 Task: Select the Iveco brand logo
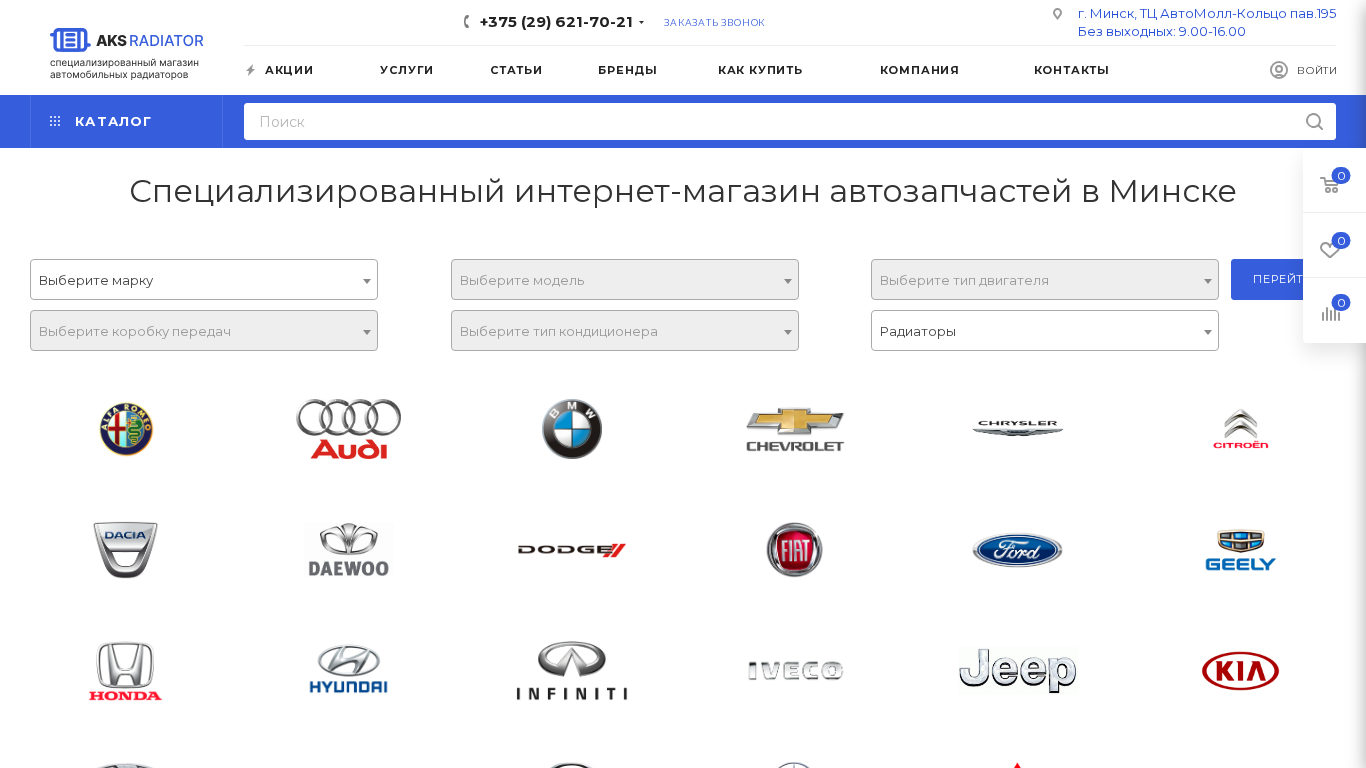point(795,671)
